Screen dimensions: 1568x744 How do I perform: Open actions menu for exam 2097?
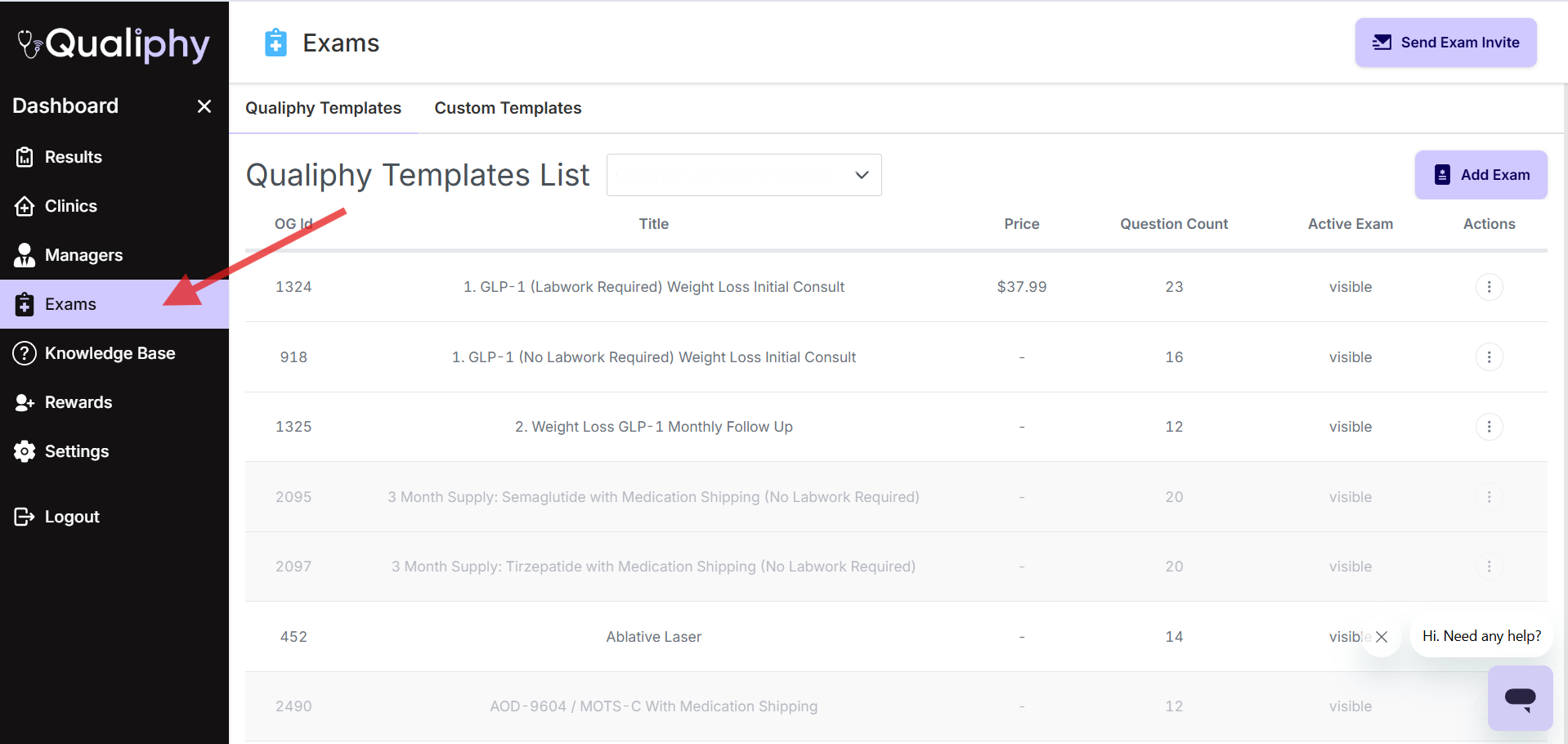(1489, 567)
